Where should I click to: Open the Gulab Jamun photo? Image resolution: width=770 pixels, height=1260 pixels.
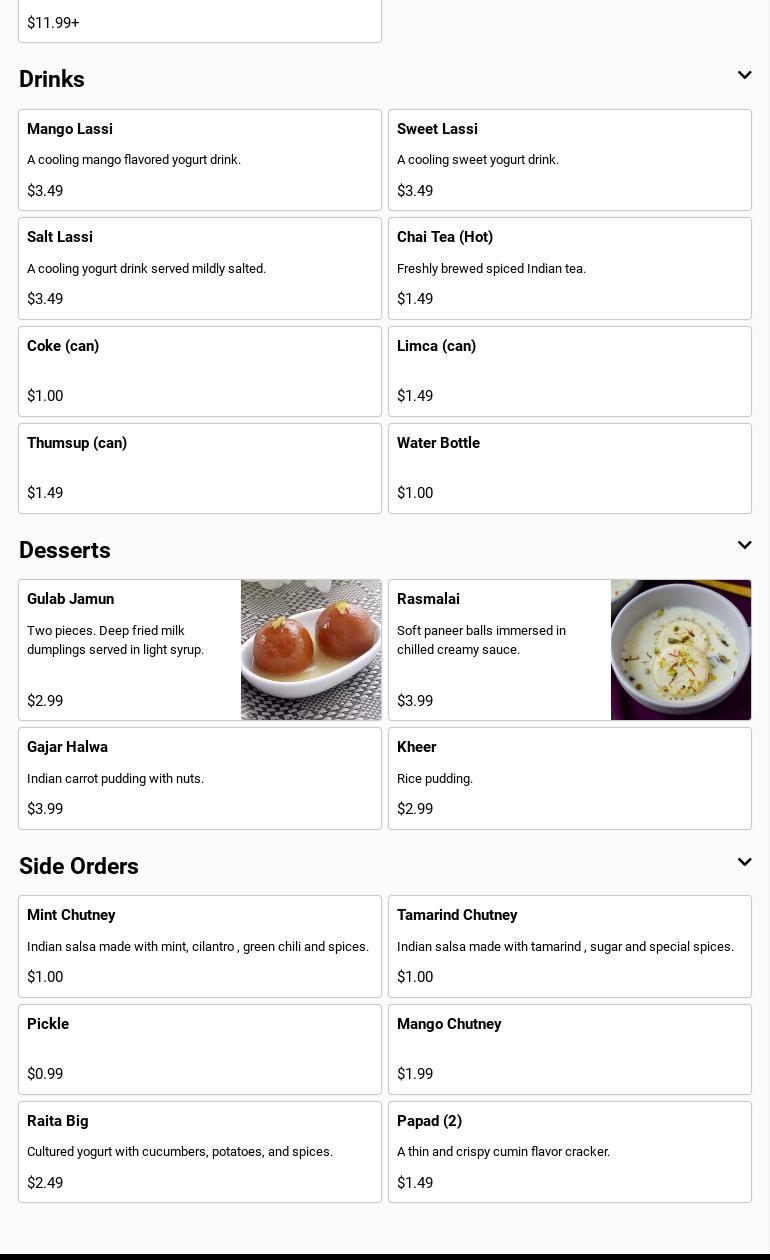click(x=311, y=650)
